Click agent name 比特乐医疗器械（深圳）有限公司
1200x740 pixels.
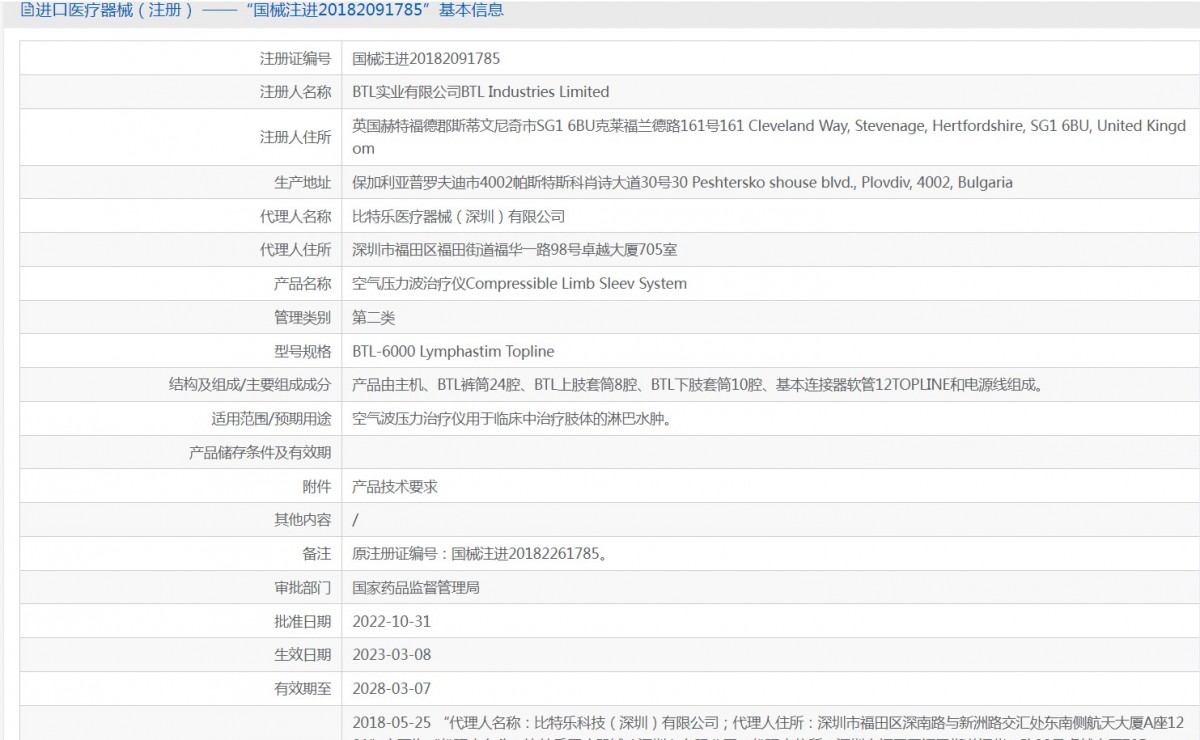[459, 216]
